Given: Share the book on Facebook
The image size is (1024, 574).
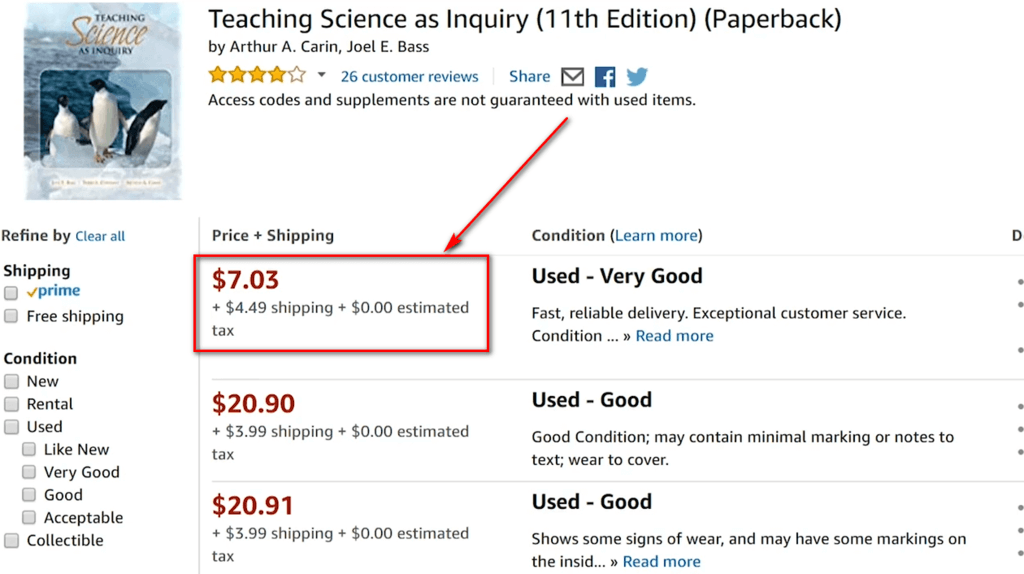Looking at the screenshot, I should [605, 76].
